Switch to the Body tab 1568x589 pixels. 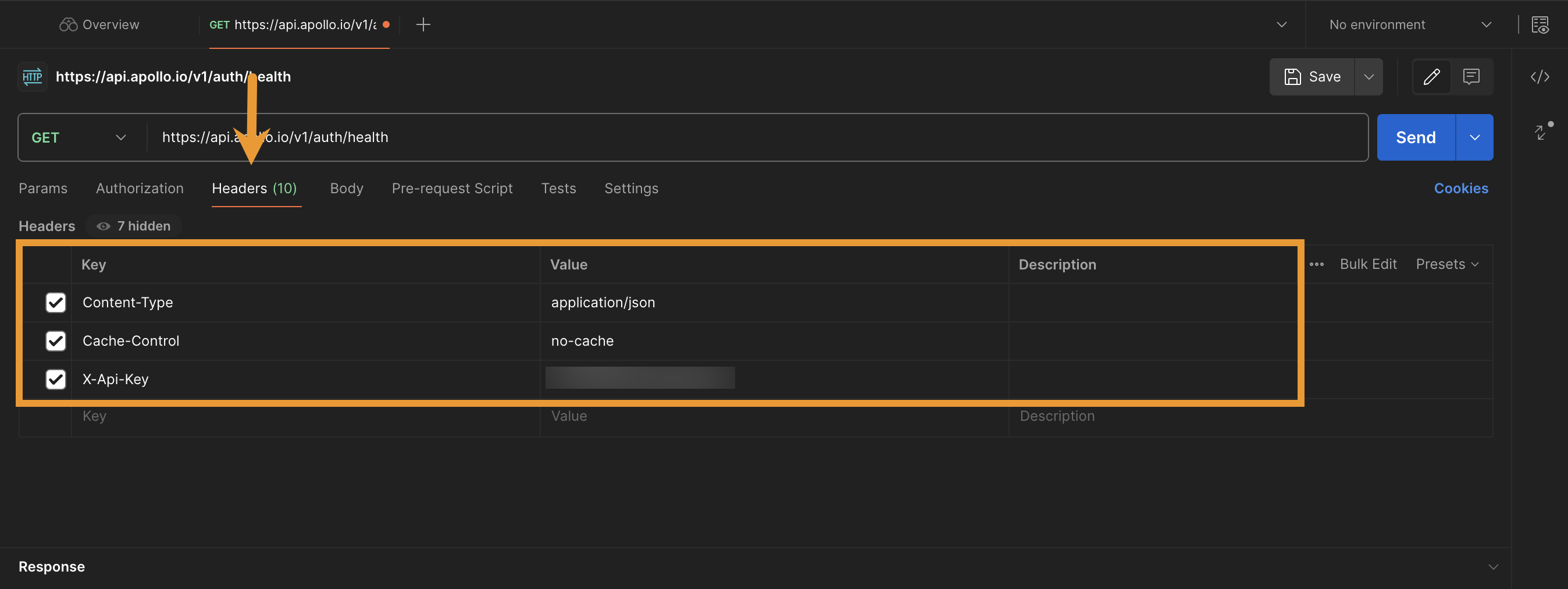tap(347, 188)
